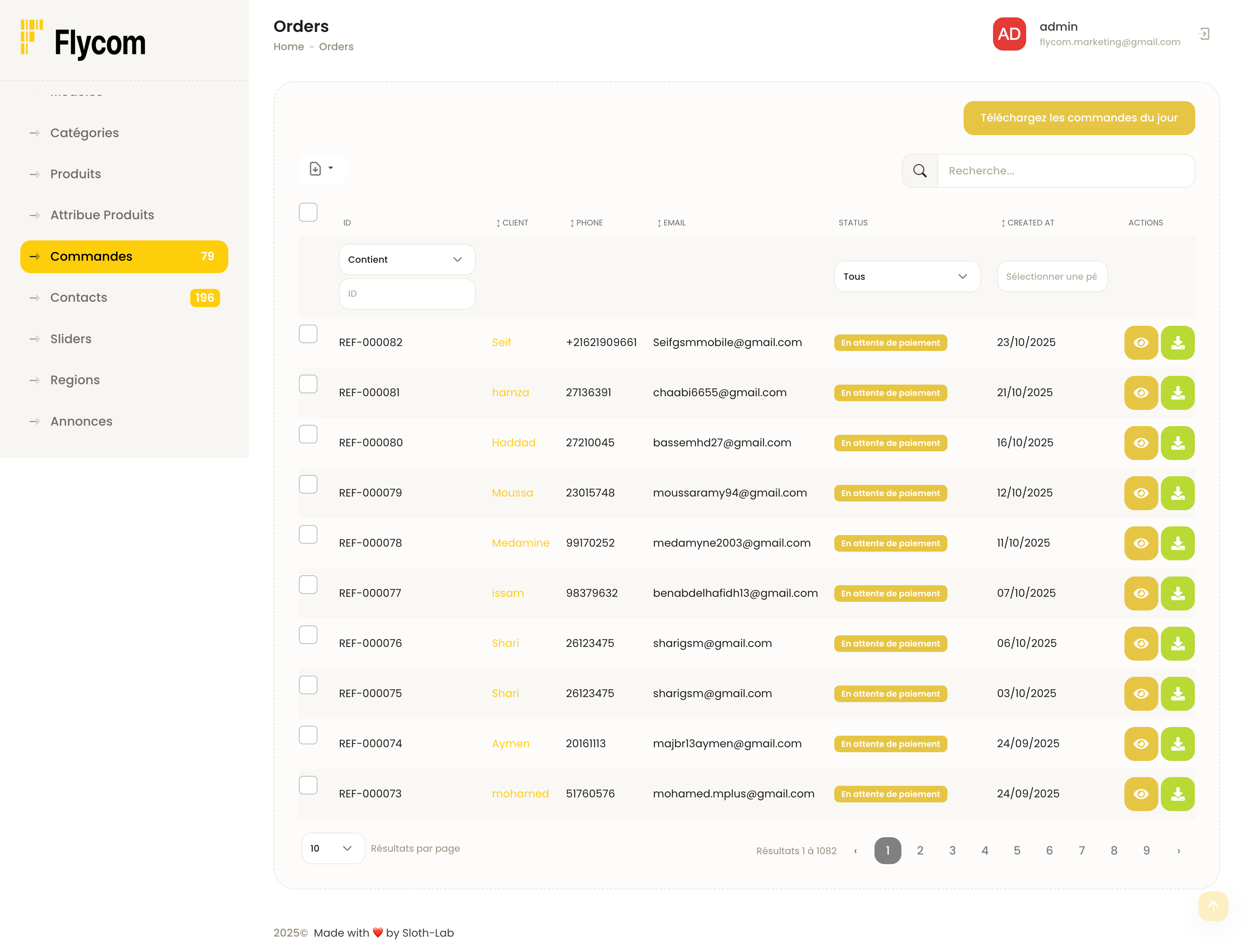Change results per page dropdown
1245x952 pixels.
[333, 848]
